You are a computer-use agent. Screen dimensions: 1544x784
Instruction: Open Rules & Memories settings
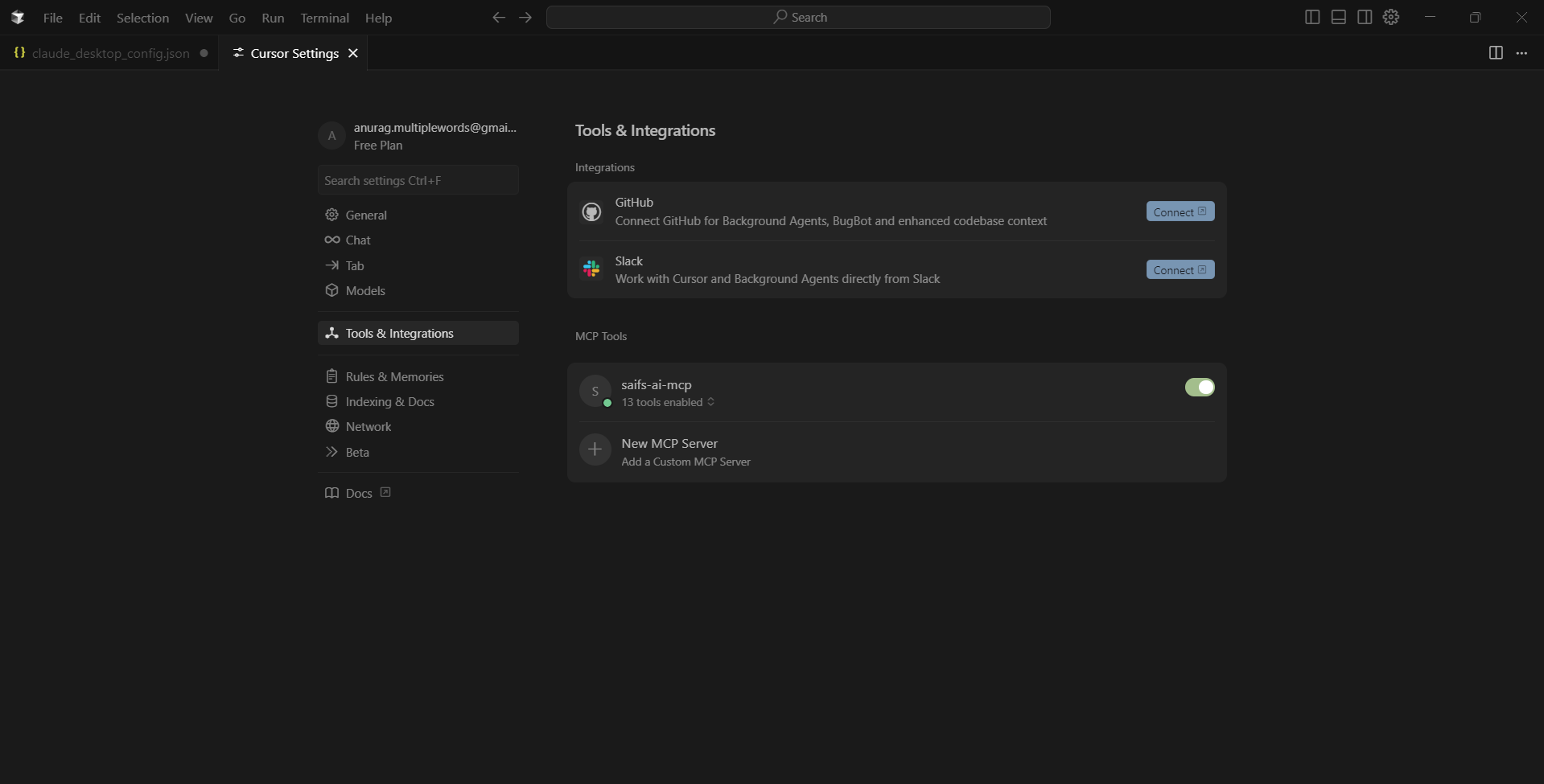click(x=418, y=376)
